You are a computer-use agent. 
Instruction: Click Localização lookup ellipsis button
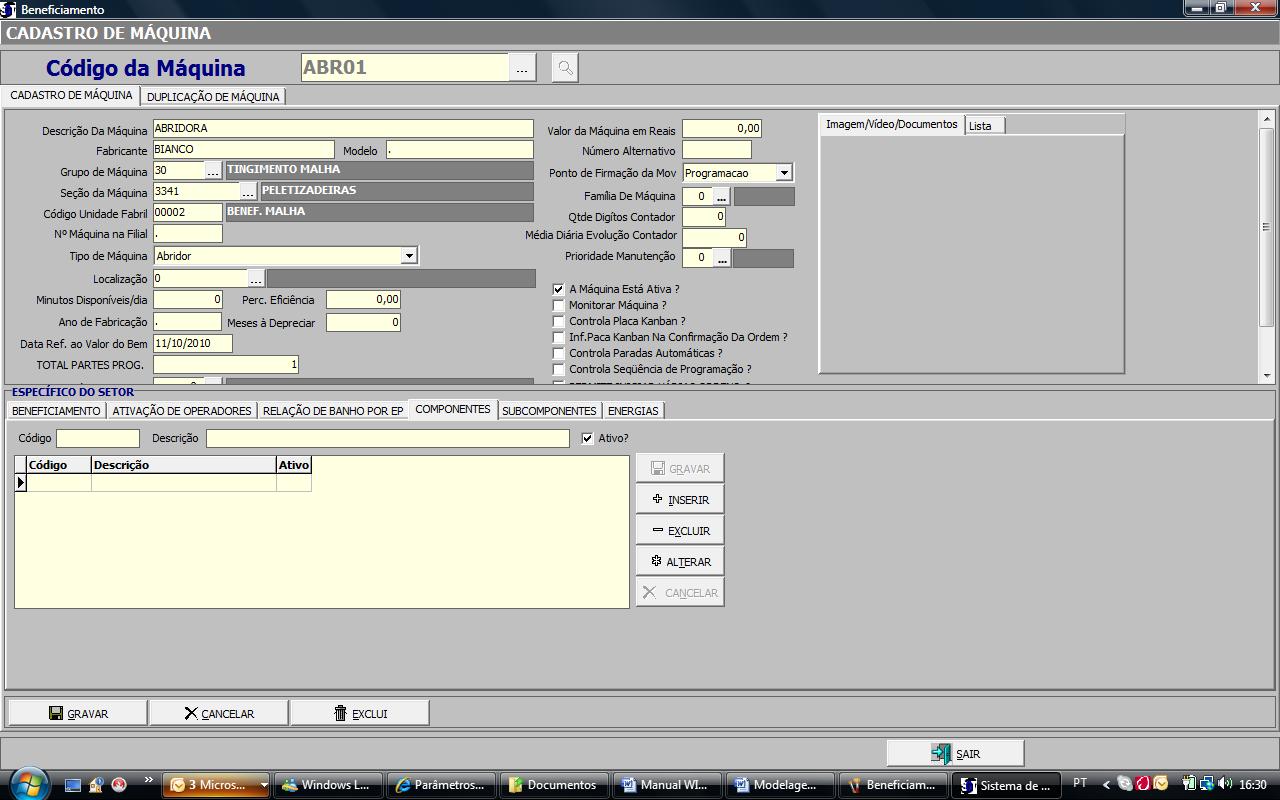pos(256,279)
